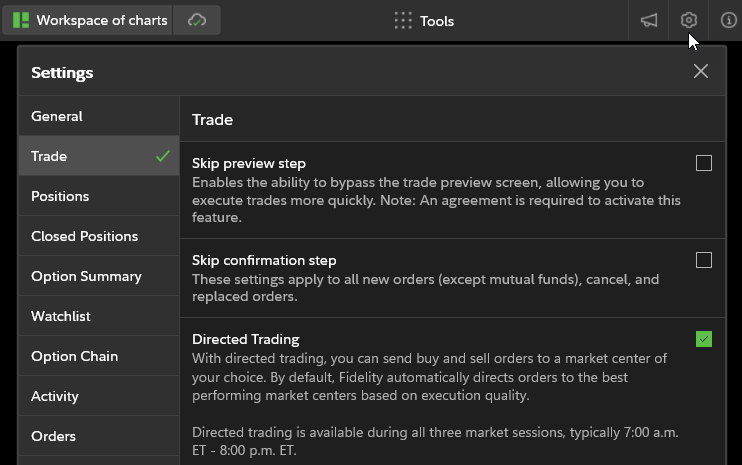Open the Closed Positions settings section
Viewport: 742px width, 465px height.
click(85, 236)
